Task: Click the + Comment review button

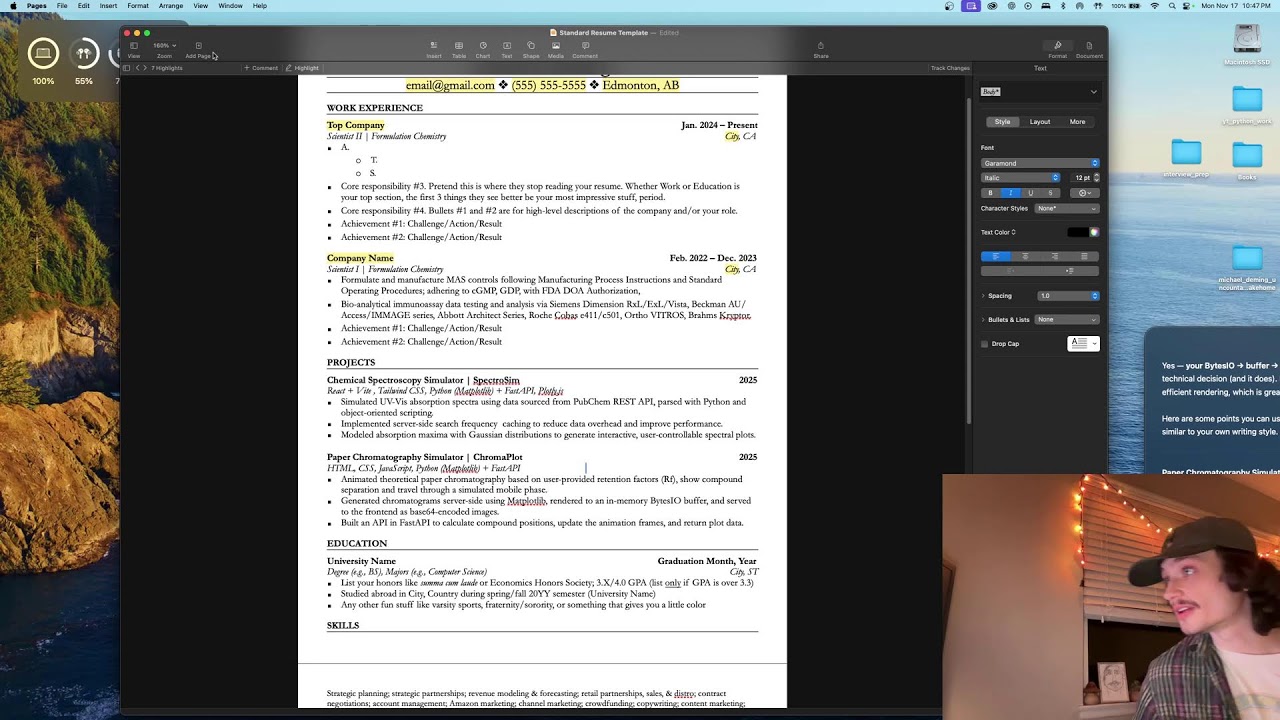Action: click(261, 68)
